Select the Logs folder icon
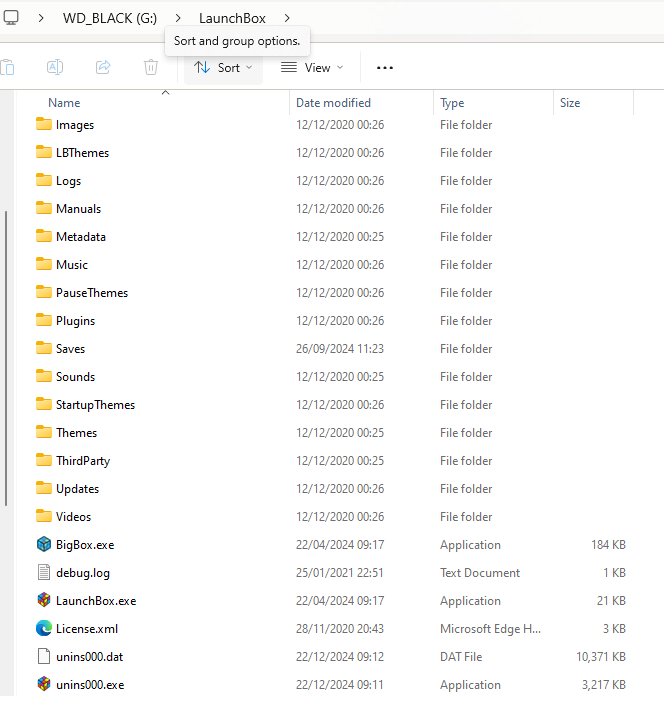664x705 pixels. 44,180
